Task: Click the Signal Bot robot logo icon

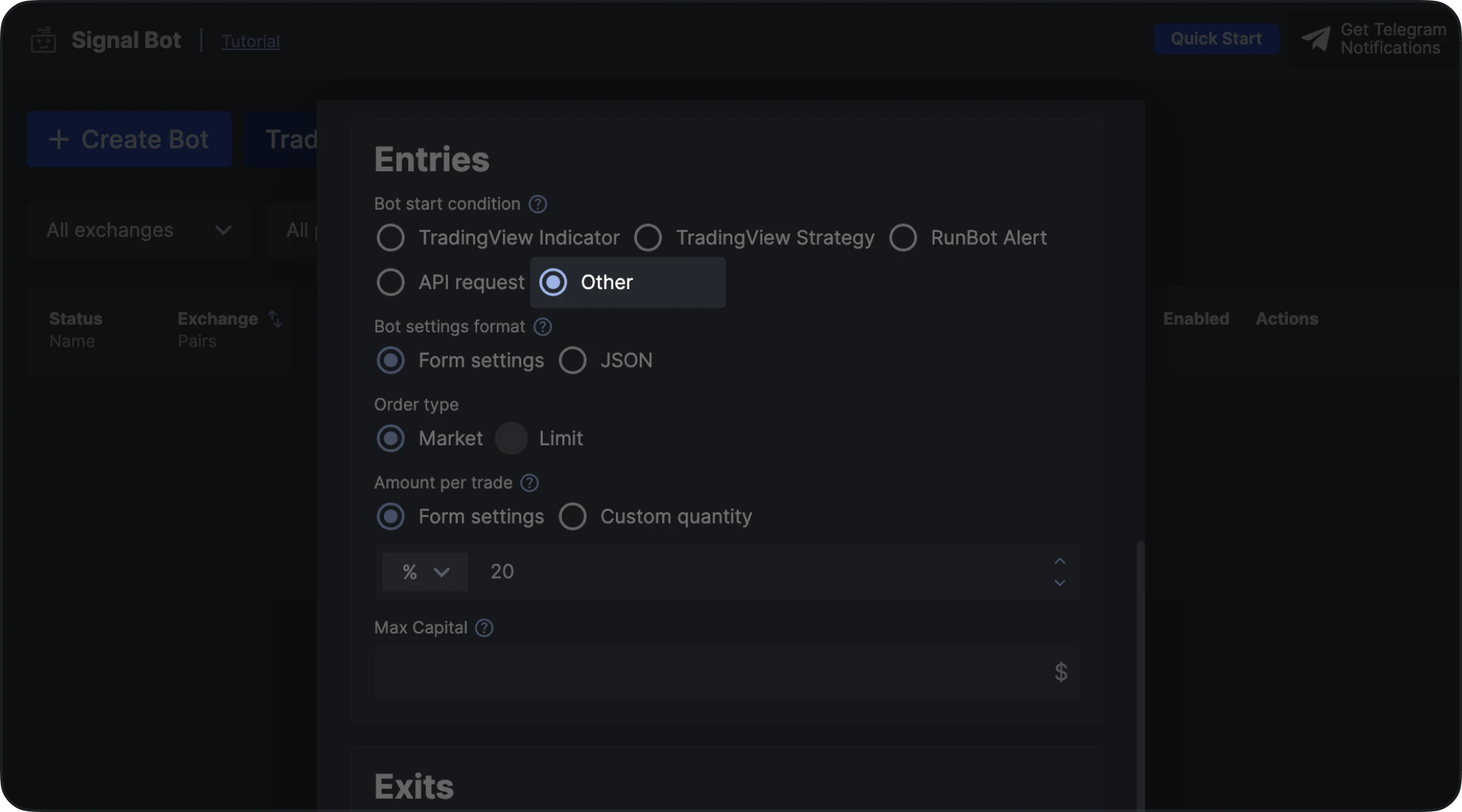Action: pos(43,40)
